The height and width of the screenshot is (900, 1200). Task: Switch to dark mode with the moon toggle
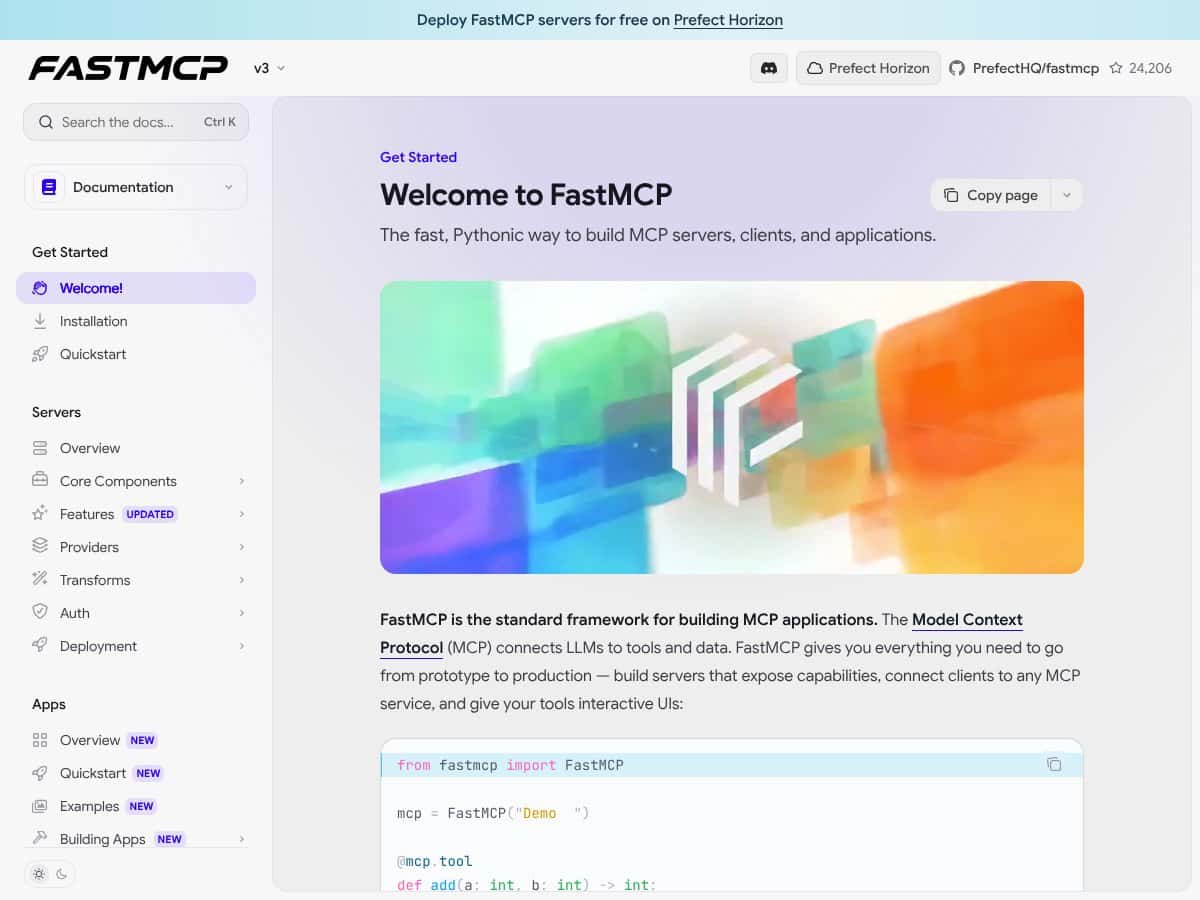click(x=62, y=873)
